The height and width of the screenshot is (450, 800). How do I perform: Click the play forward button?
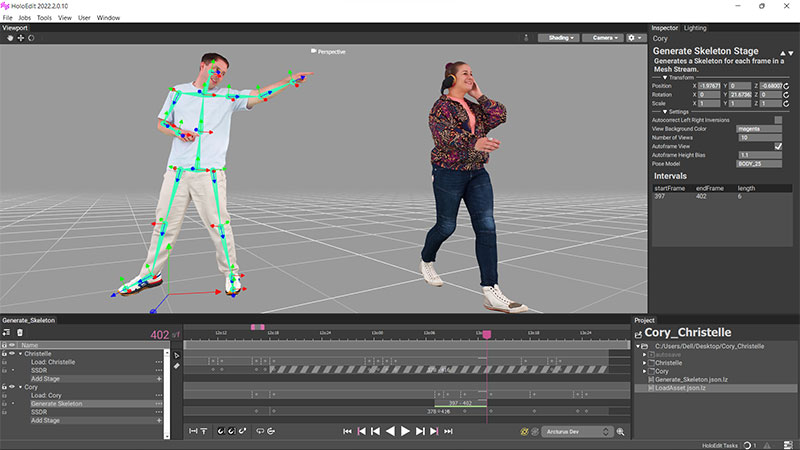[x=405, y=431]
